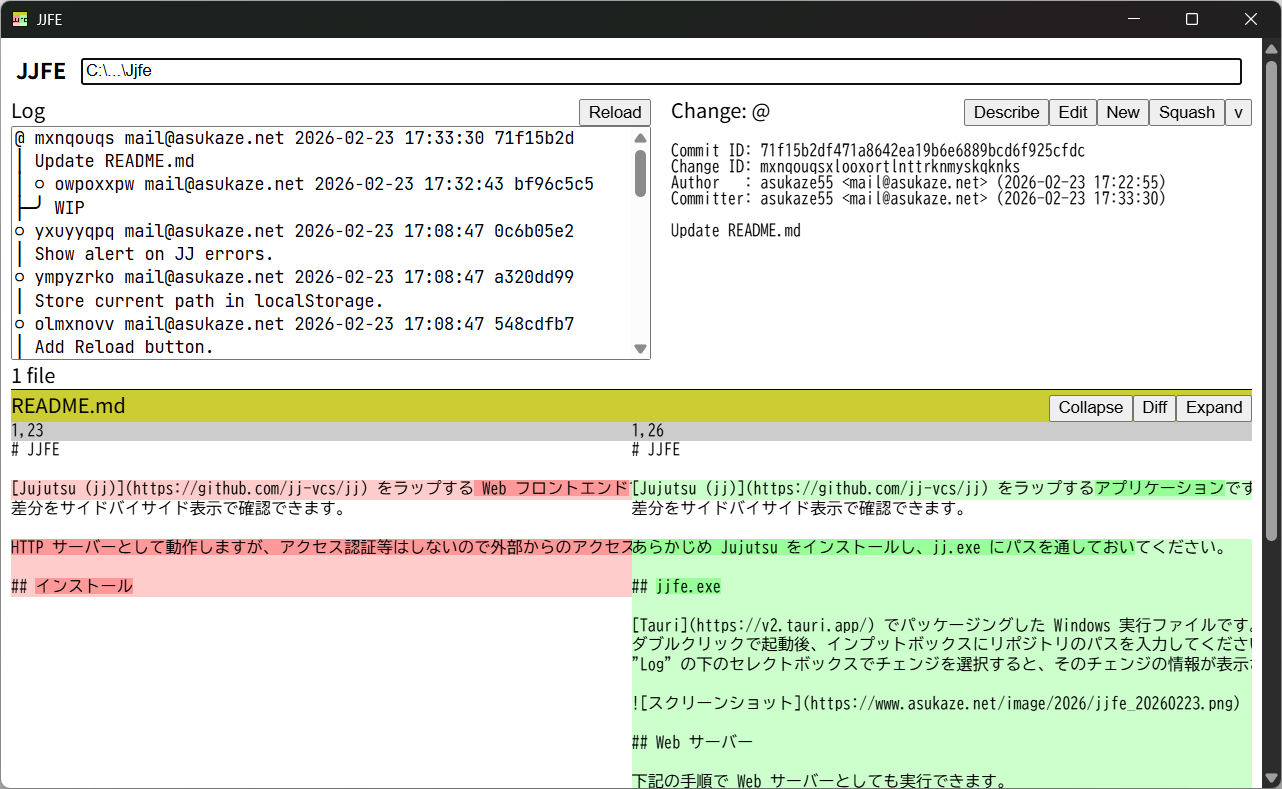Click the JJFE app icon in title bar
The width and height of the screenshot is (1282, 789).
20,19
